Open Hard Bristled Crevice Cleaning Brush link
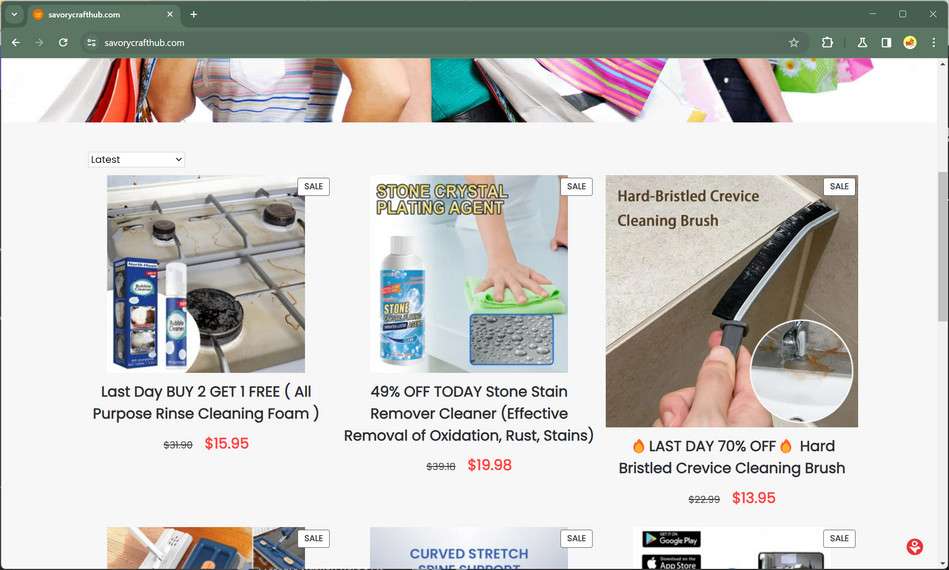 732,457
